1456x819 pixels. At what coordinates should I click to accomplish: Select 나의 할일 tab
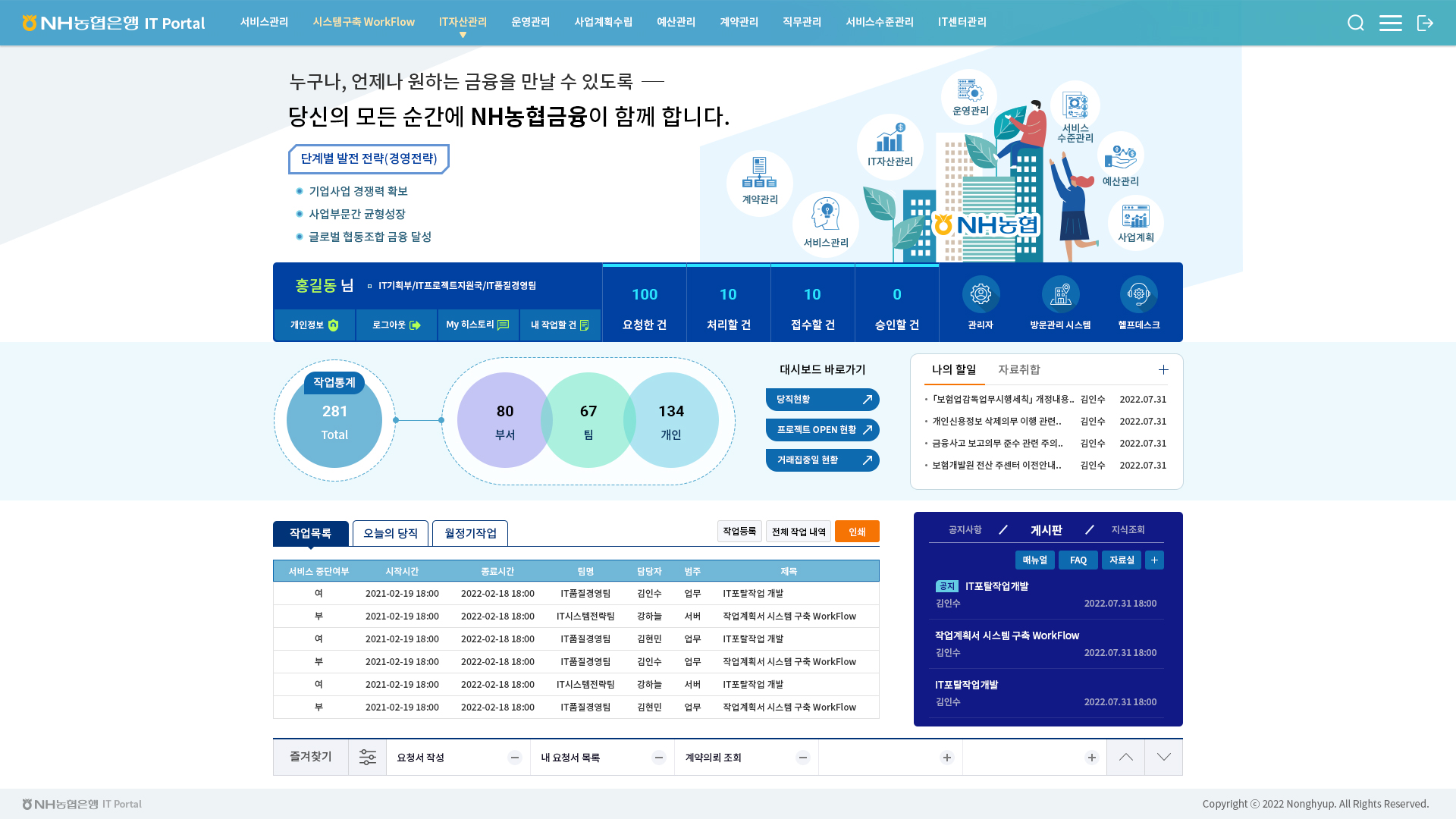click(x=954, y=369)
